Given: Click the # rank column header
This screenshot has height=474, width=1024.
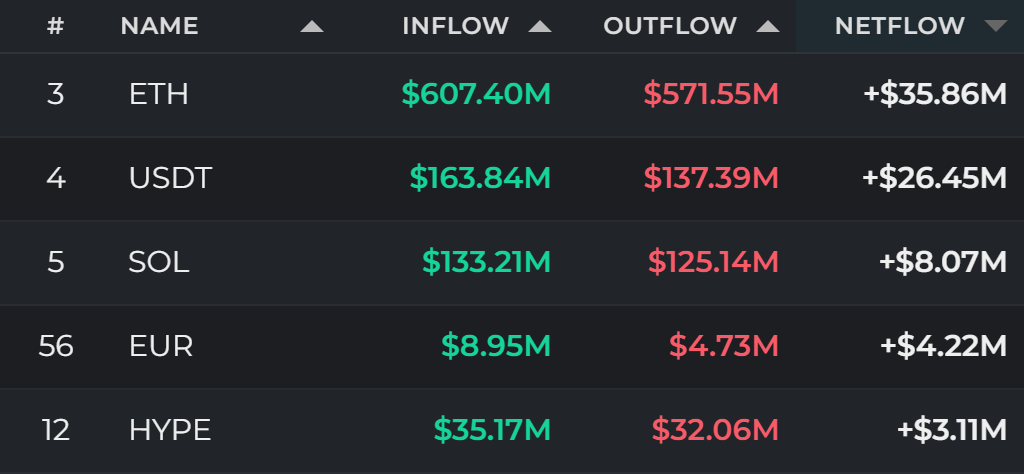Looking at the screenshot, I should point(56,26).
